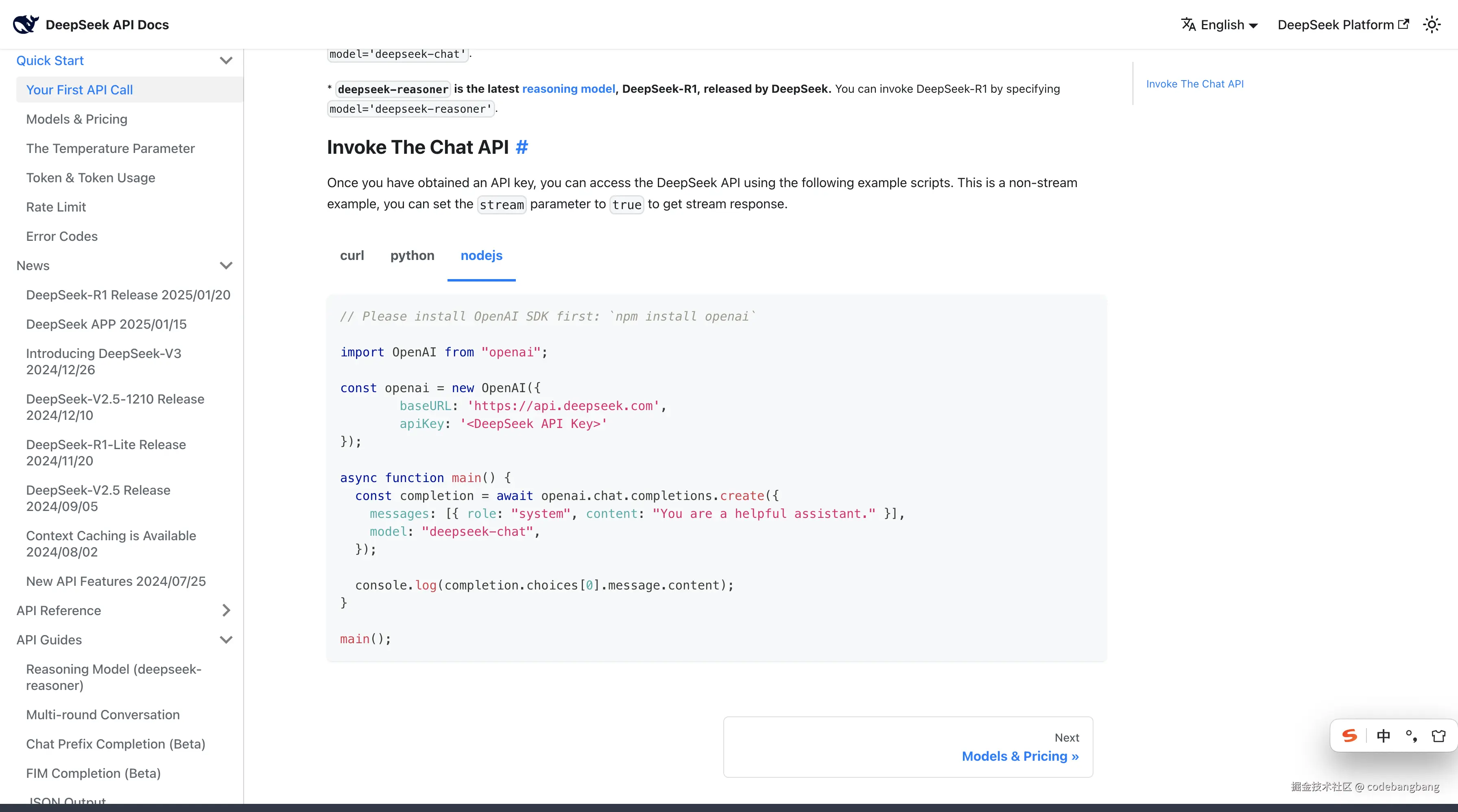Open the DeepSeek Platform external link
Viewport: 1458px width, 812px height.
1343,25
